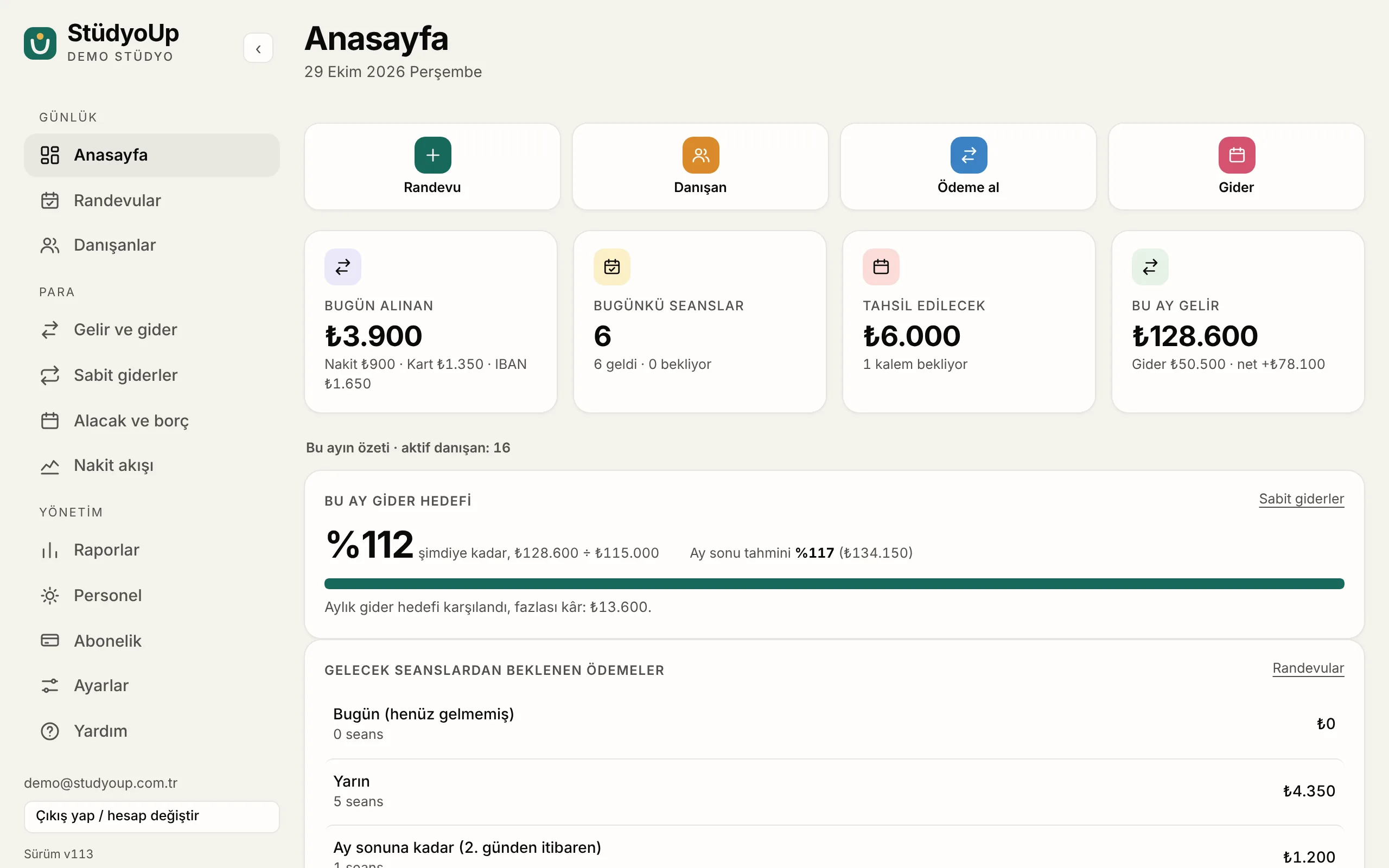Click the 6 geldi · 0 bekliyor text

pyautogui.click(x=652, y=365)
